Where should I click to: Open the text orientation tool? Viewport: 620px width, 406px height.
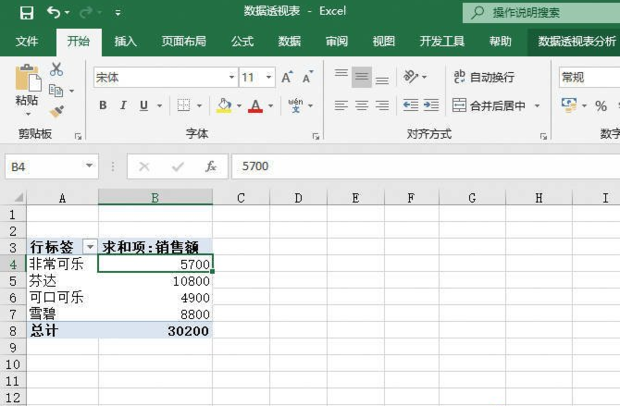[x=410, y=76]
